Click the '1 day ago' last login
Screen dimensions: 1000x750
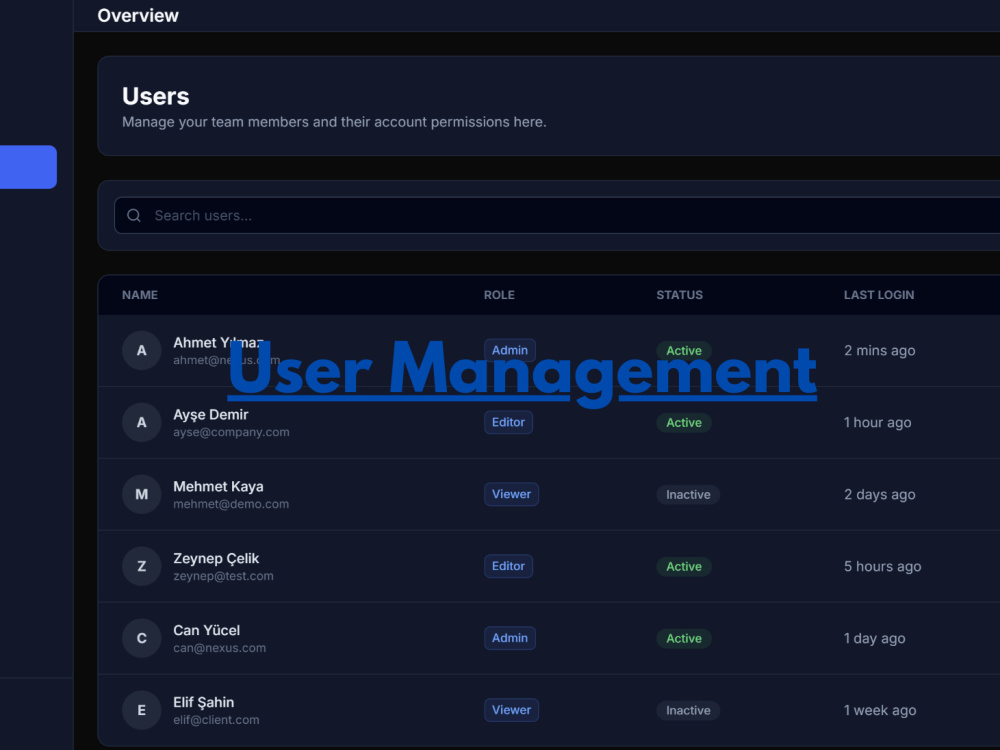click(x=874, y=639)
